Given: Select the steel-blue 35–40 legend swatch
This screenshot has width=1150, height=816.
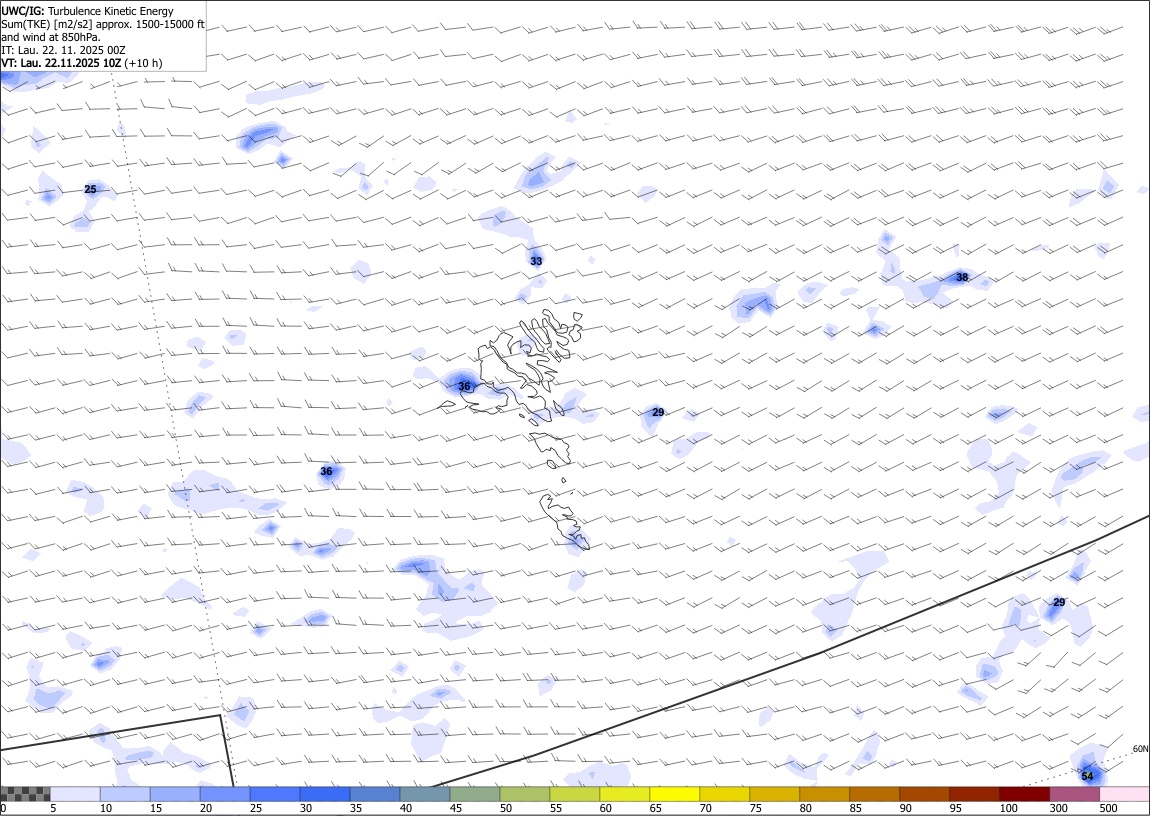Looking at the screenshot, I should click(375, 794).
